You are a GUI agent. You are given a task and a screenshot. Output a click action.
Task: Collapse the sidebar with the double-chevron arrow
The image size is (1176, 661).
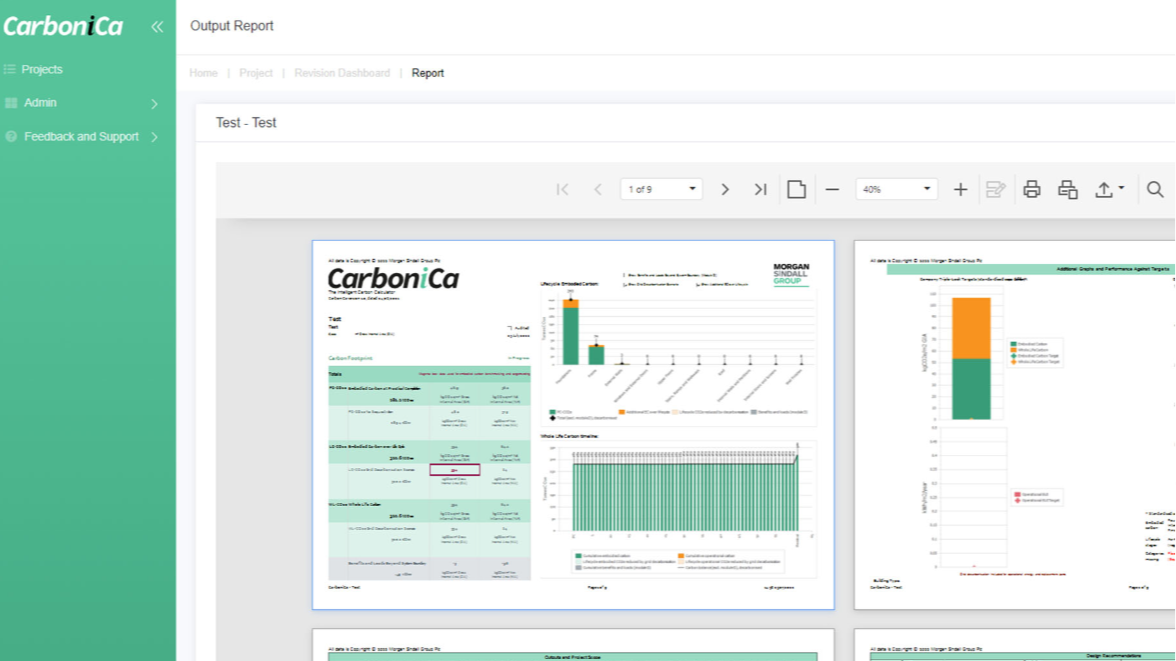coord(156,28)
